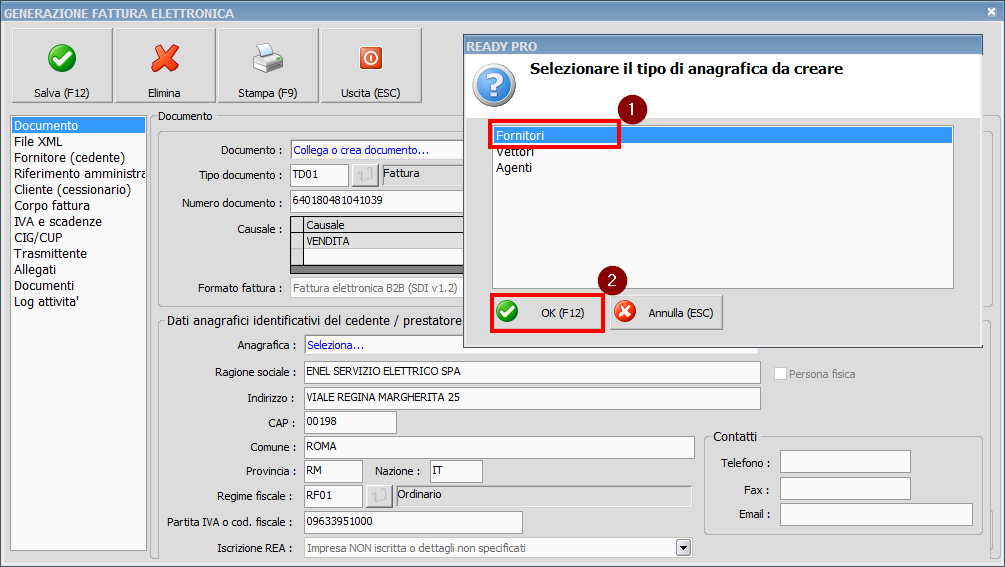Click lookup icon beside Tipo documento TD01
The image size is (1005, 567).
(x=365, y=175)
